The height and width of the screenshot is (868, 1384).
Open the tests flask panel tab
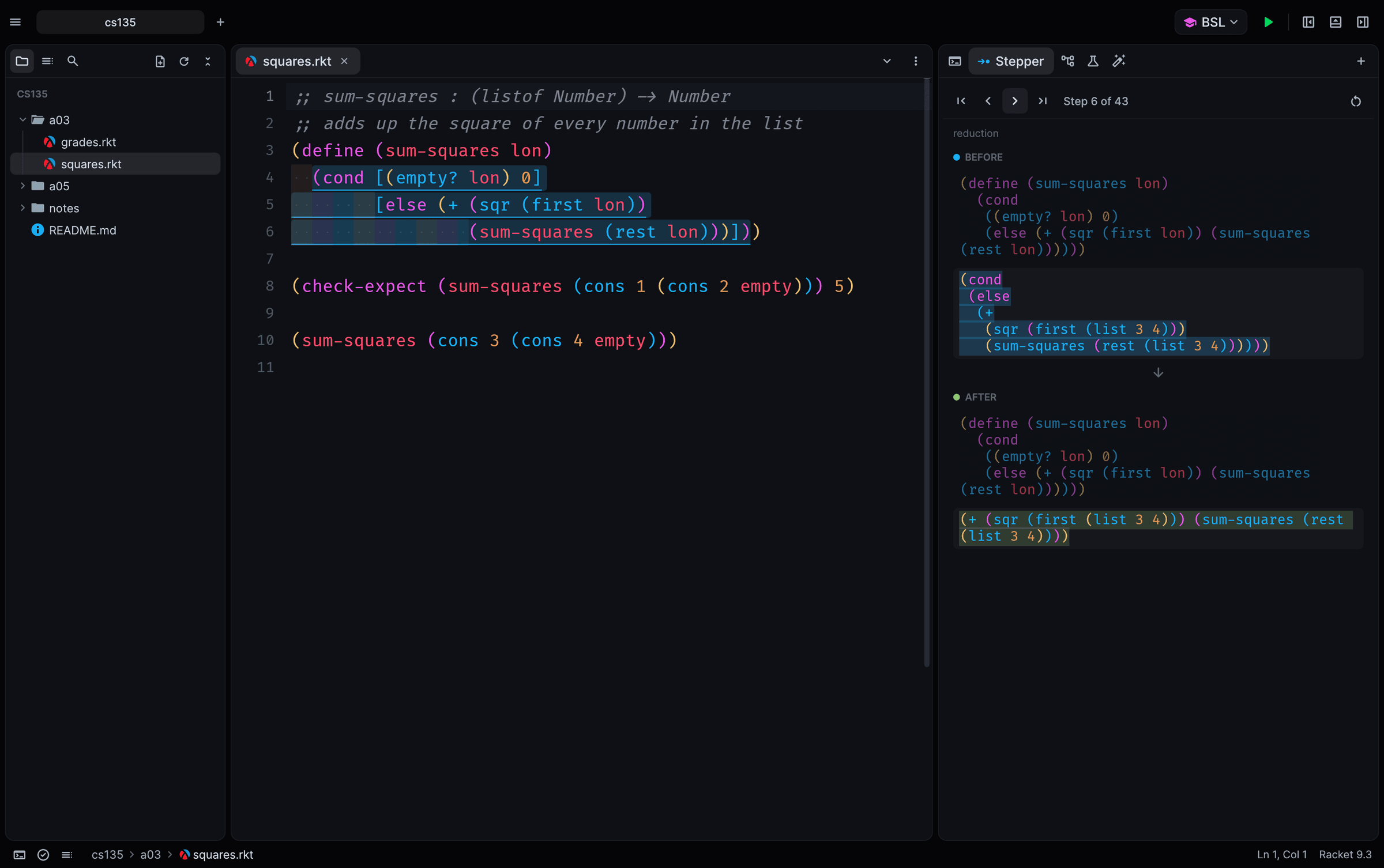[x=1093, y=61]
